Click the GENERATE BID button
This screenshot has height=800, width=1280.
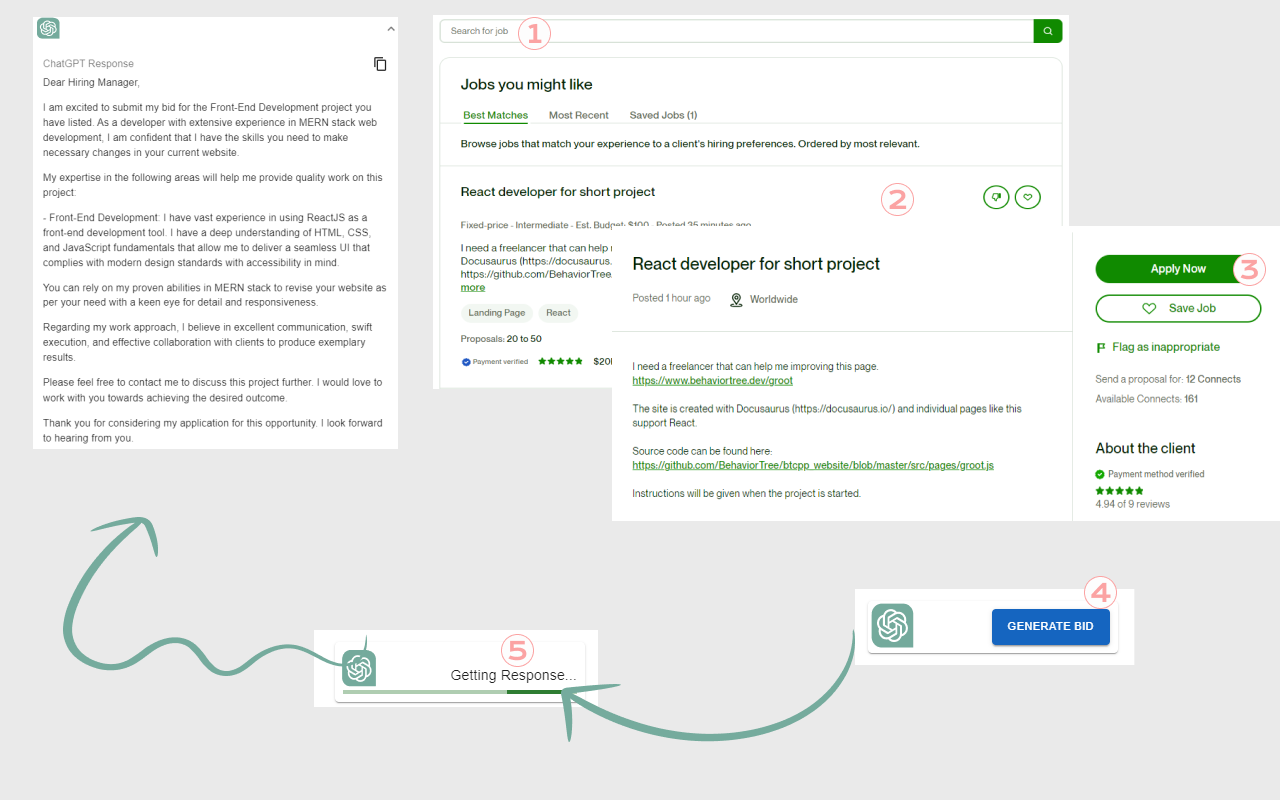click(1050, 626)
